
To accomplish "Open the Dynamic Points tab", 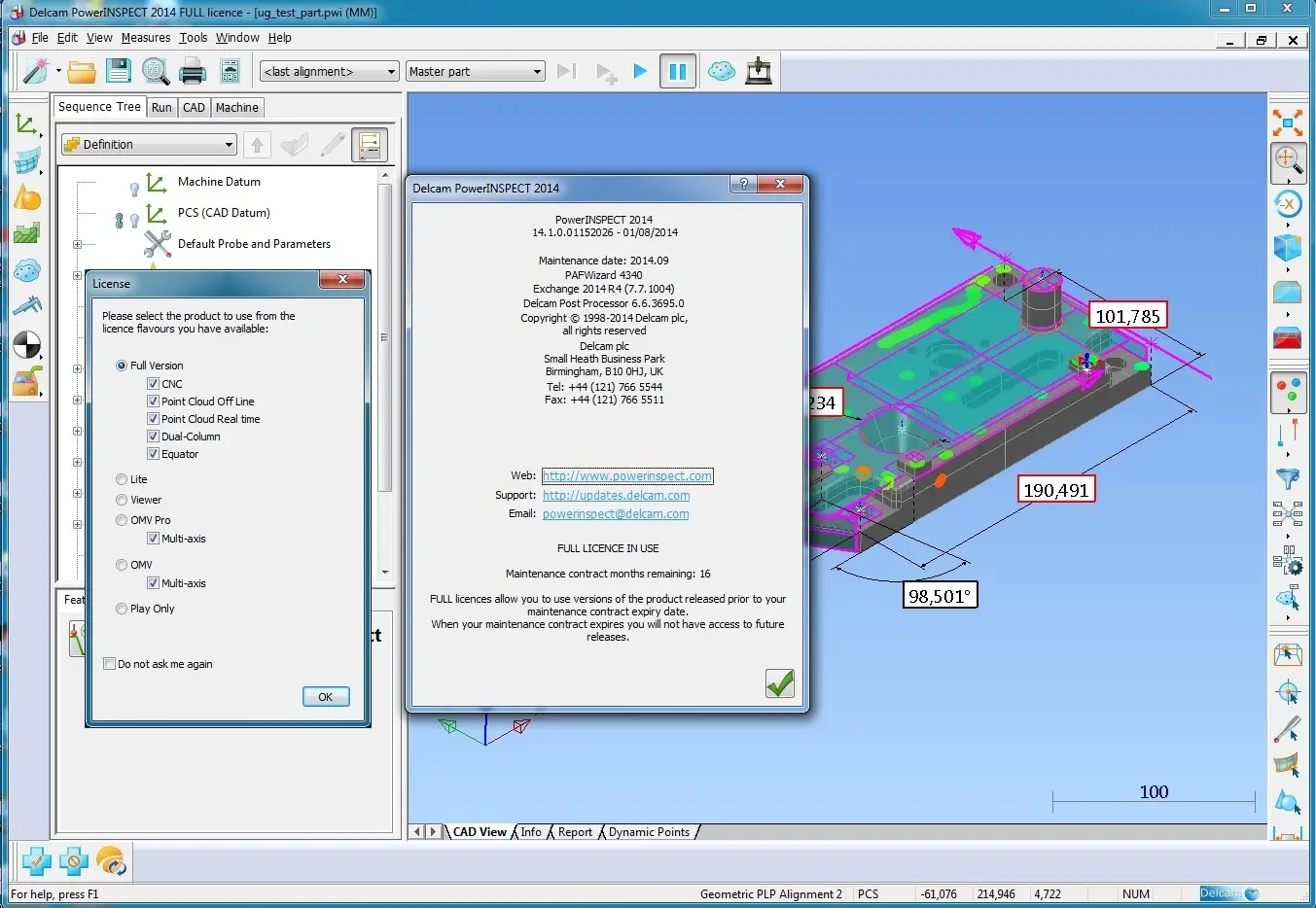I will pyautogui.click(x=649, y=832).
